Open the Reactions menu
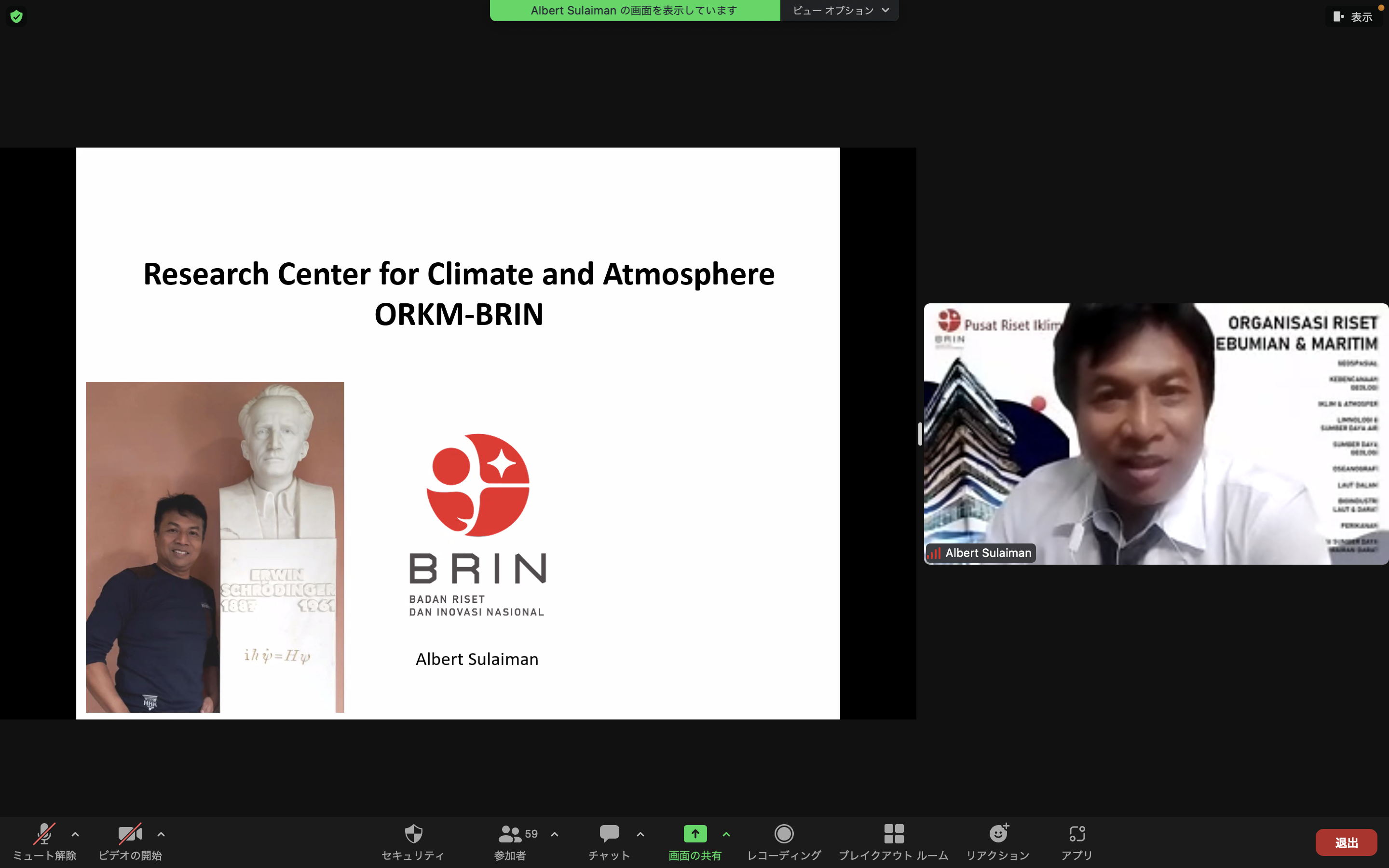This screenshot has width=1389, height=868. (998, 841)
